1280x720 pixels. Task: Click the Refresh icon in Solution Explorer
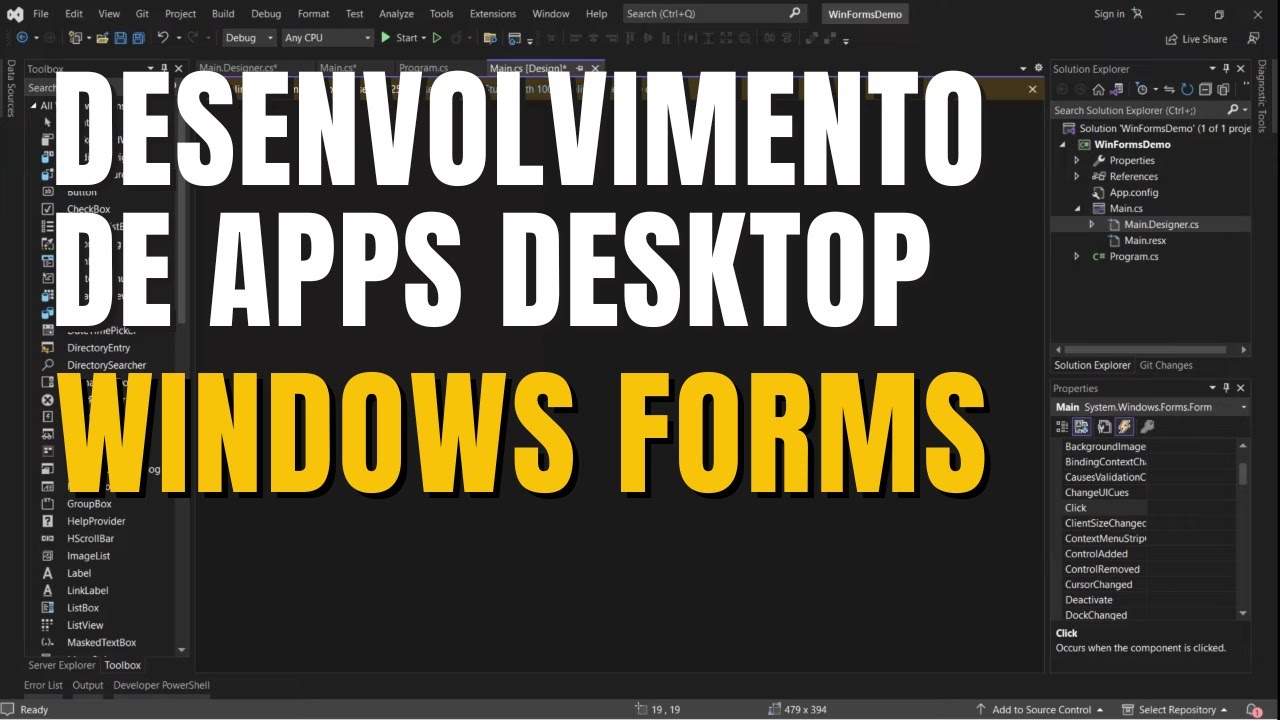tap(1187, 89)
